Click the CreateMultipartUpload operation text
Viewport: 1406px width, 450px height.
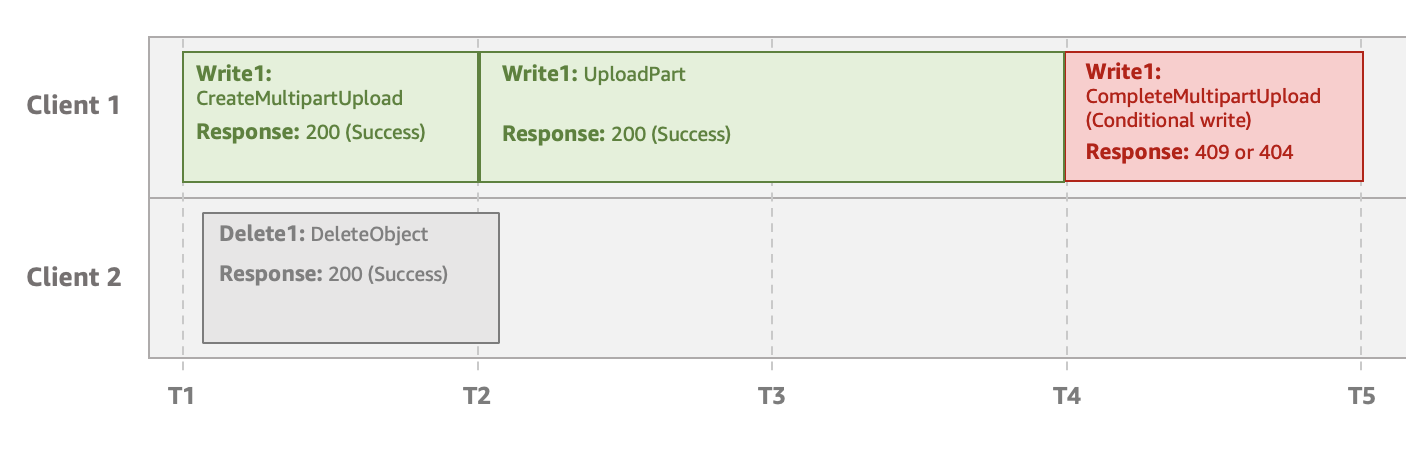pyautogui.click(x=299, y=98)
